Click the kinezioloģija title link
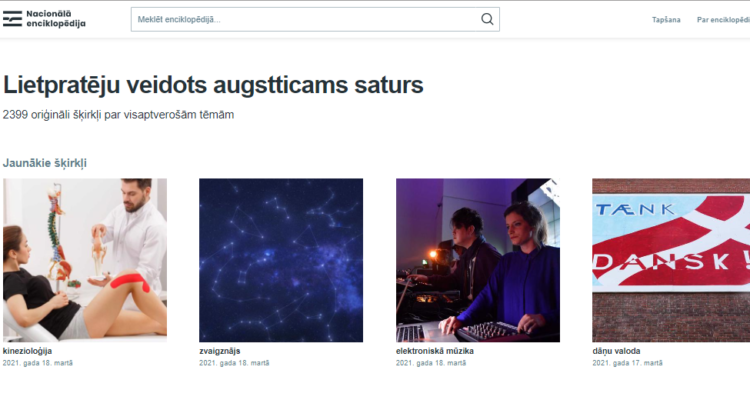Viewport: 750px width, 400px height. point(27,351)
